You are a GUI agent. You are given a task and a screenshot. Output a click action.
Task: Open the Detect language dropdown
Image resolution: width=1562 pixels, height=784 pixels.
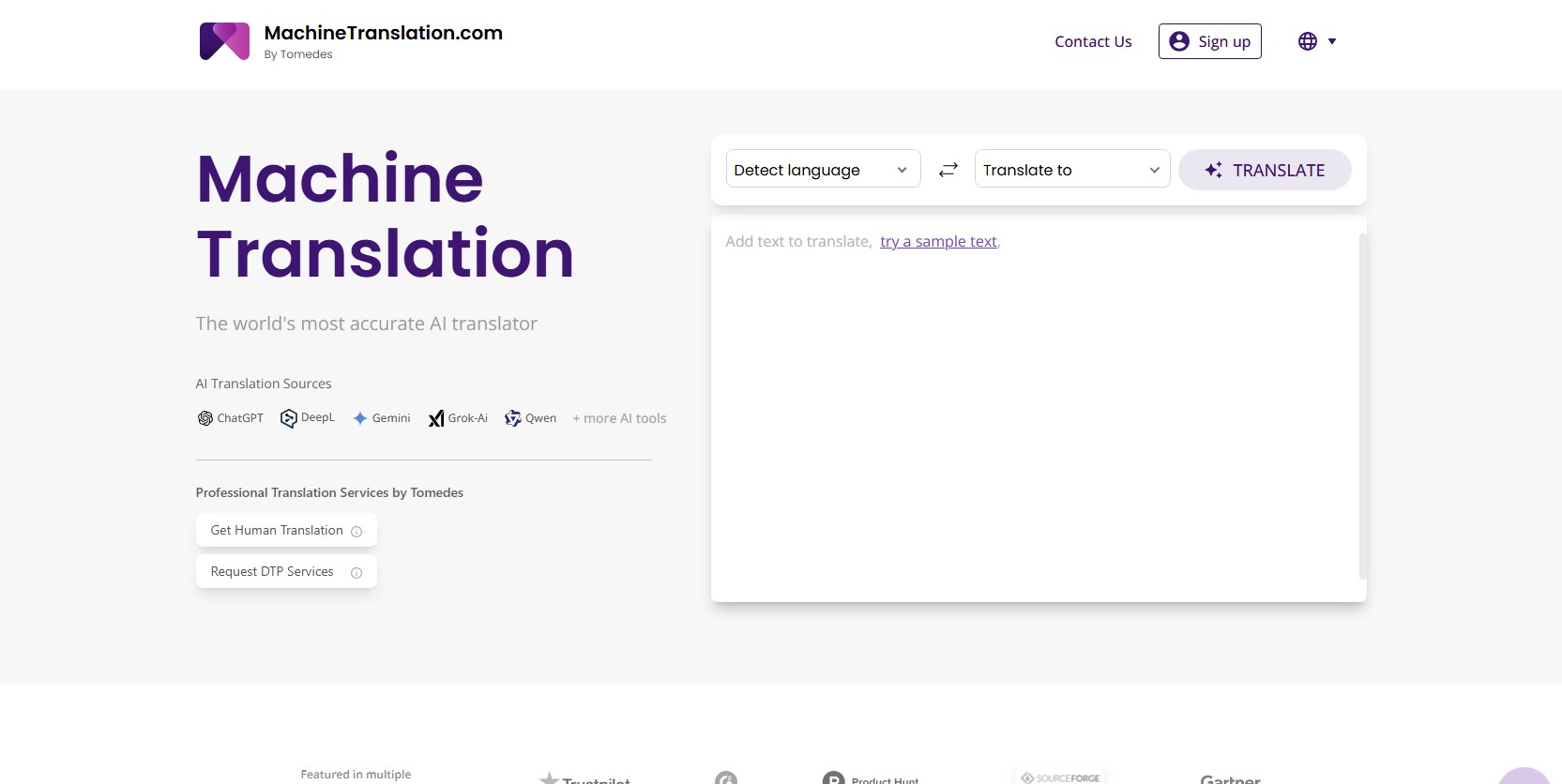click(822, 170)
